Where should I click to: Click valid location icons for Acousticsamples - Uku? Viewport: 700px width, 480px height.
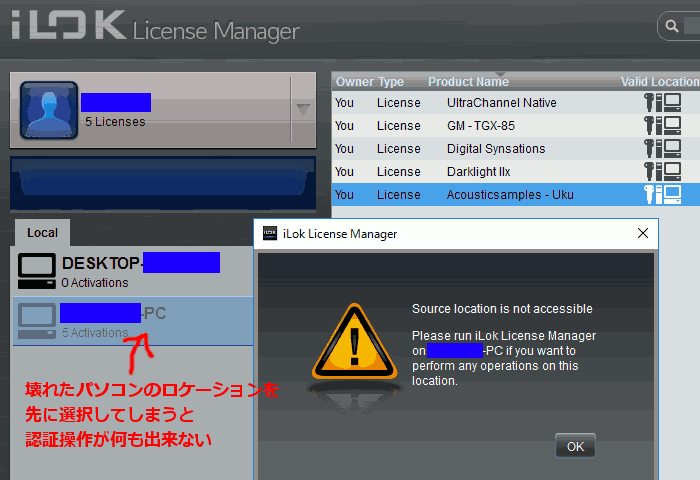click(662, 195)
